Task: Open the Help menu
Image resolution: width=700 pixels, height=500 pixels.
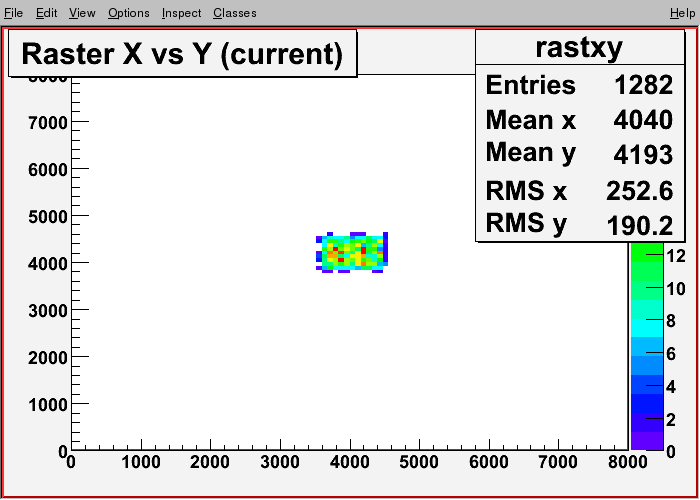Action: click(x=682, y=13)
